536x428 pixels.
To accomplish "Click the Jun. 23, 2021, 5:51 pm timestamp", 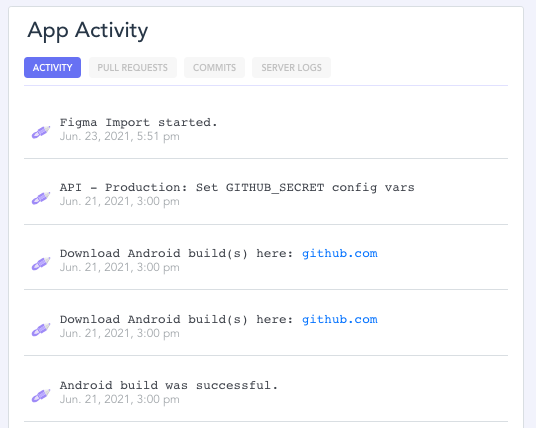I will click(x=120, y=136).
